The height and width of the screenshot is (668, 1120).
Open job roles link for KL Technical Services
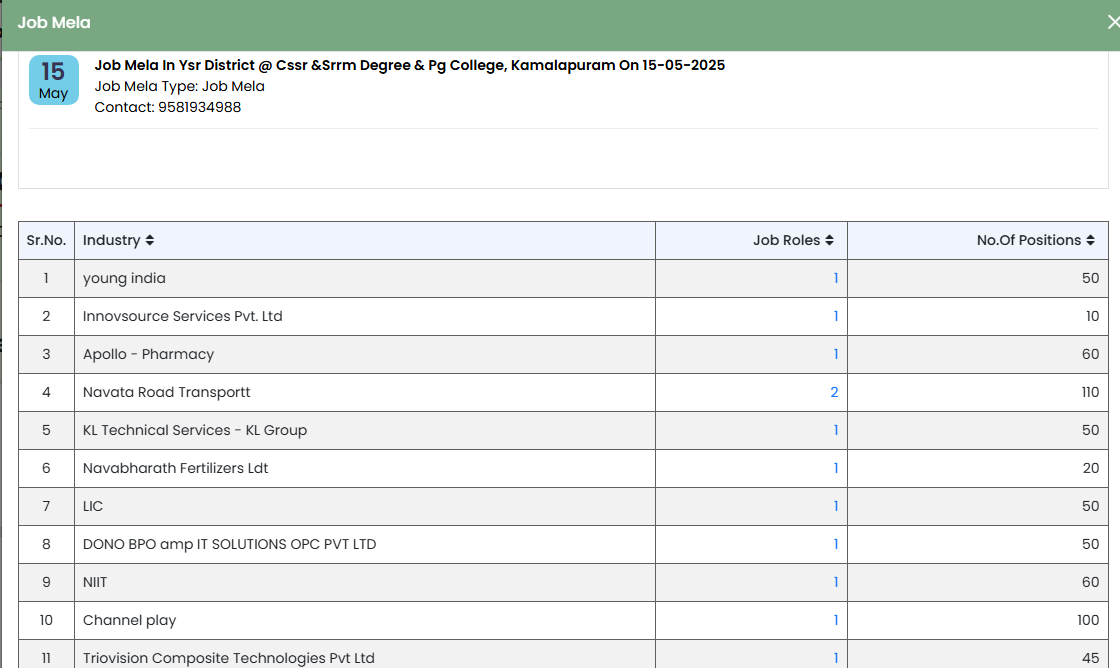click(836, 430)
